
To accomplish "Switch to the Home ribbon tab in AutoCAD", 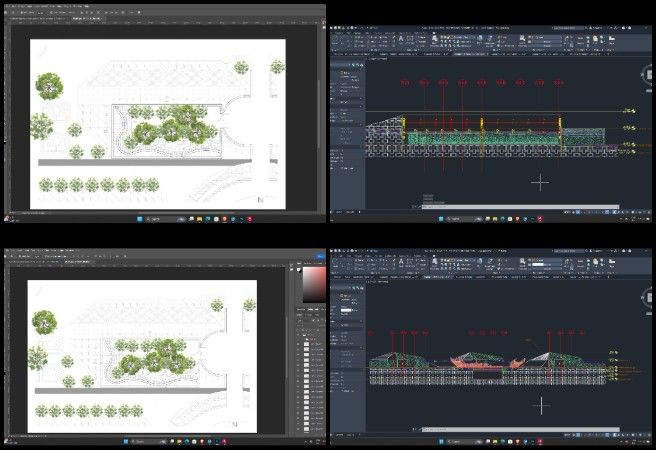I will [x=337, y=253].
